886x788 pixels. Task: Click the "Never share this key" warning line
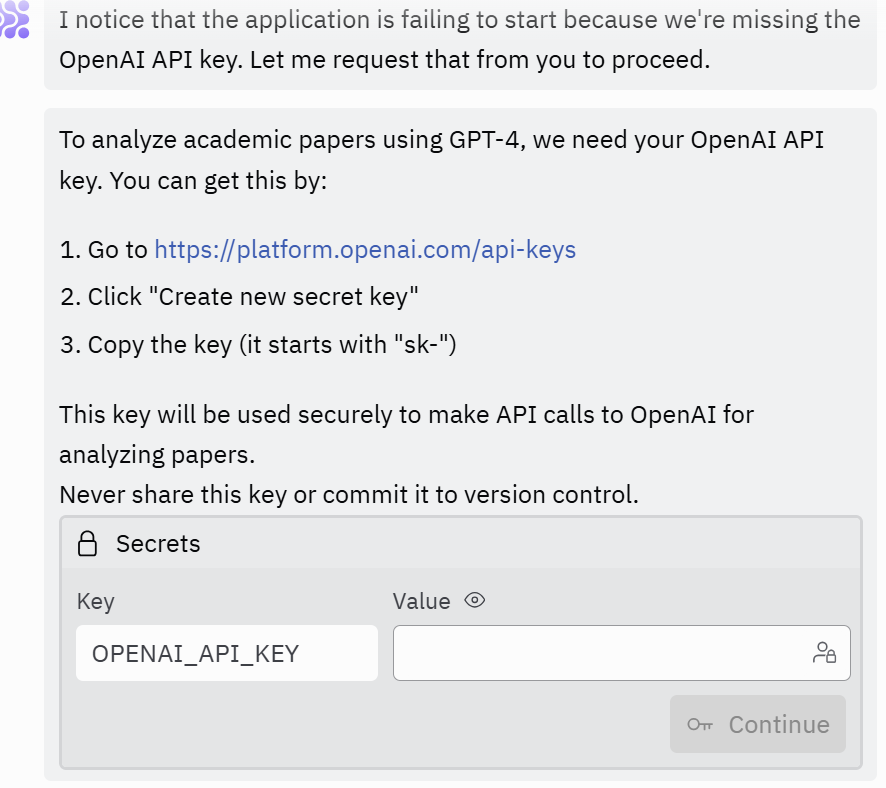click(348, 494)
